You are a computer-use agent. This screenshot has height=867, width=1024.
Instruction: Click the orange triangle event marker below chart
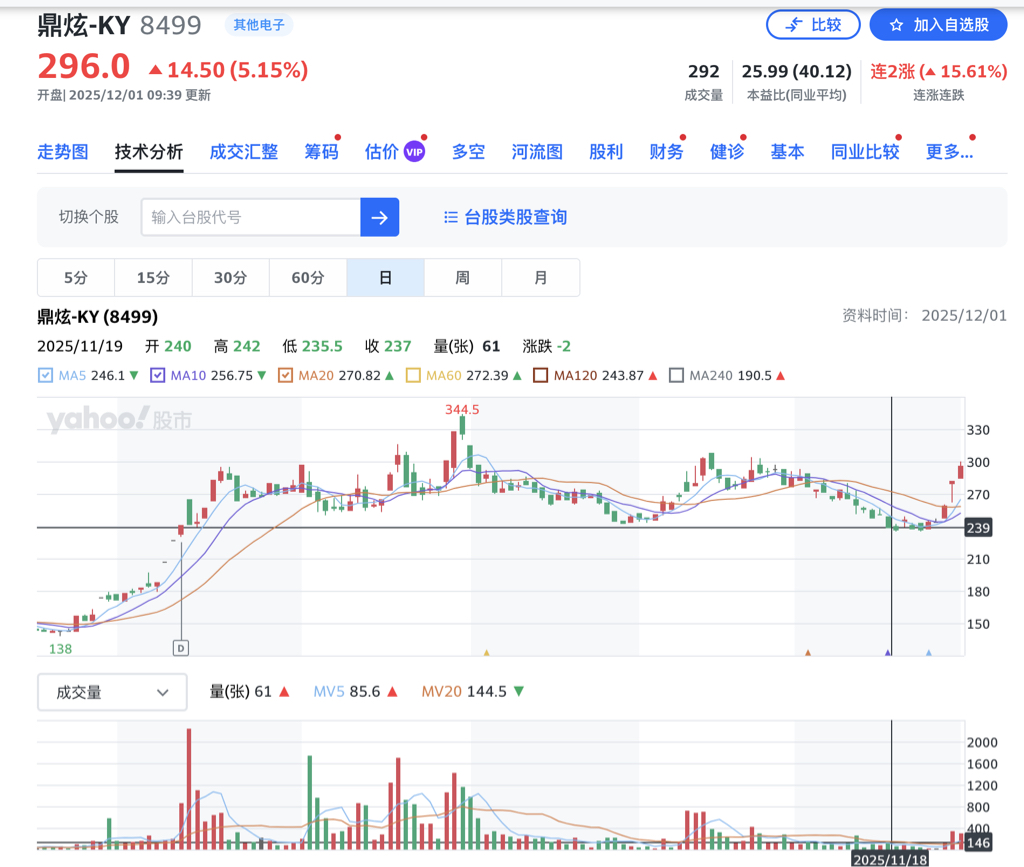(808, 653)
